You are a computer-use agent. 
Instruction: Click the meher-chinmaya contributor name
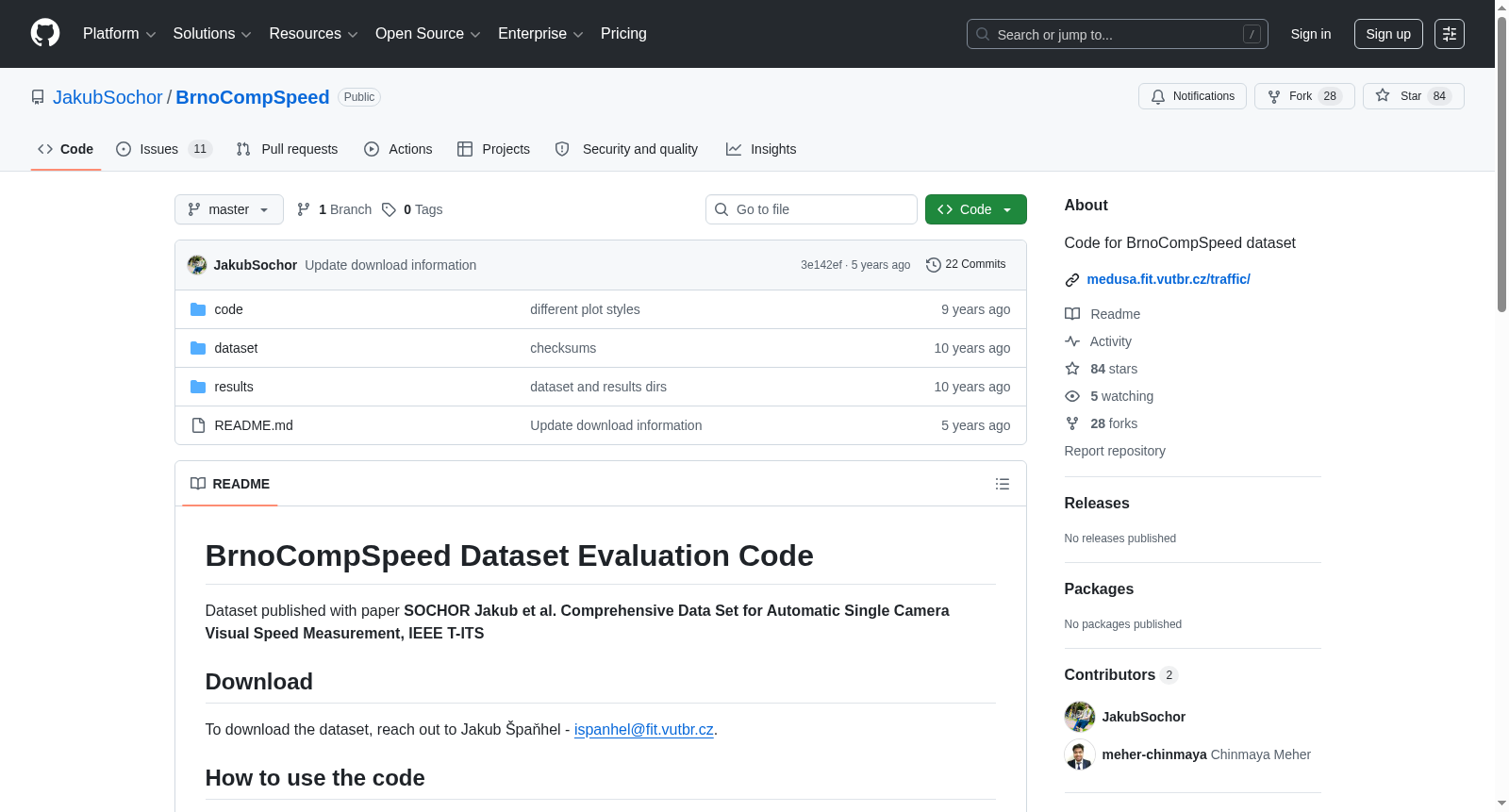1154,754
